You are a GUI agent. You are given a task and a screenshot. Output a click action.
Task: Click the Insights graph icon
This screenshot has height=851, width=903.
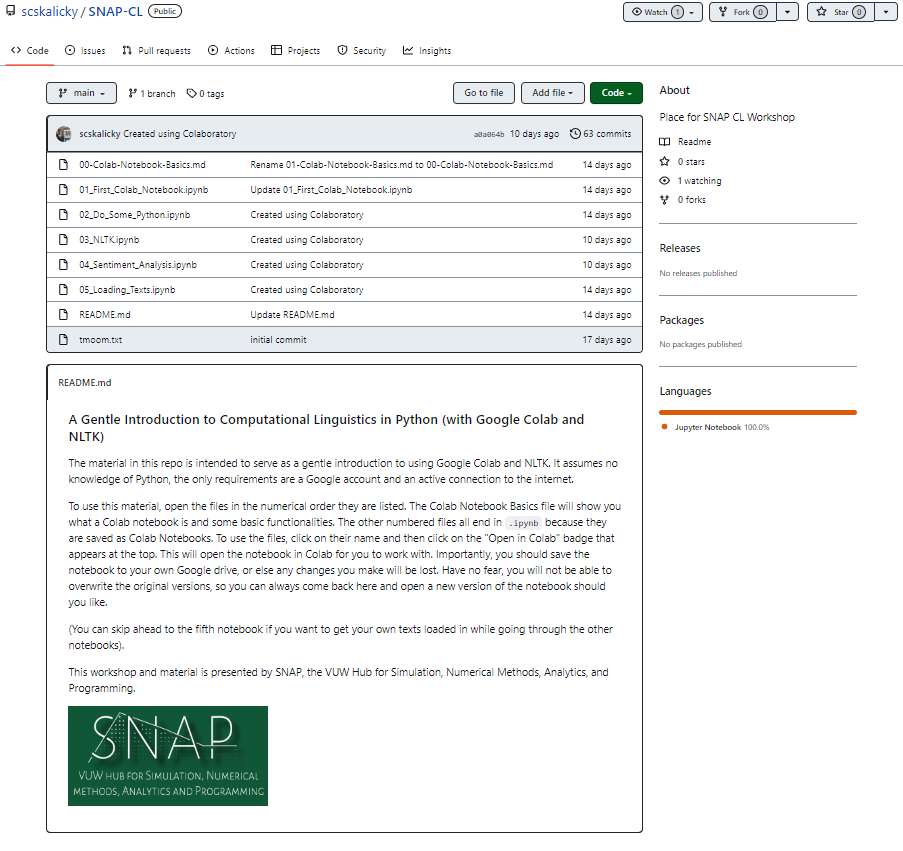[408, 51]
